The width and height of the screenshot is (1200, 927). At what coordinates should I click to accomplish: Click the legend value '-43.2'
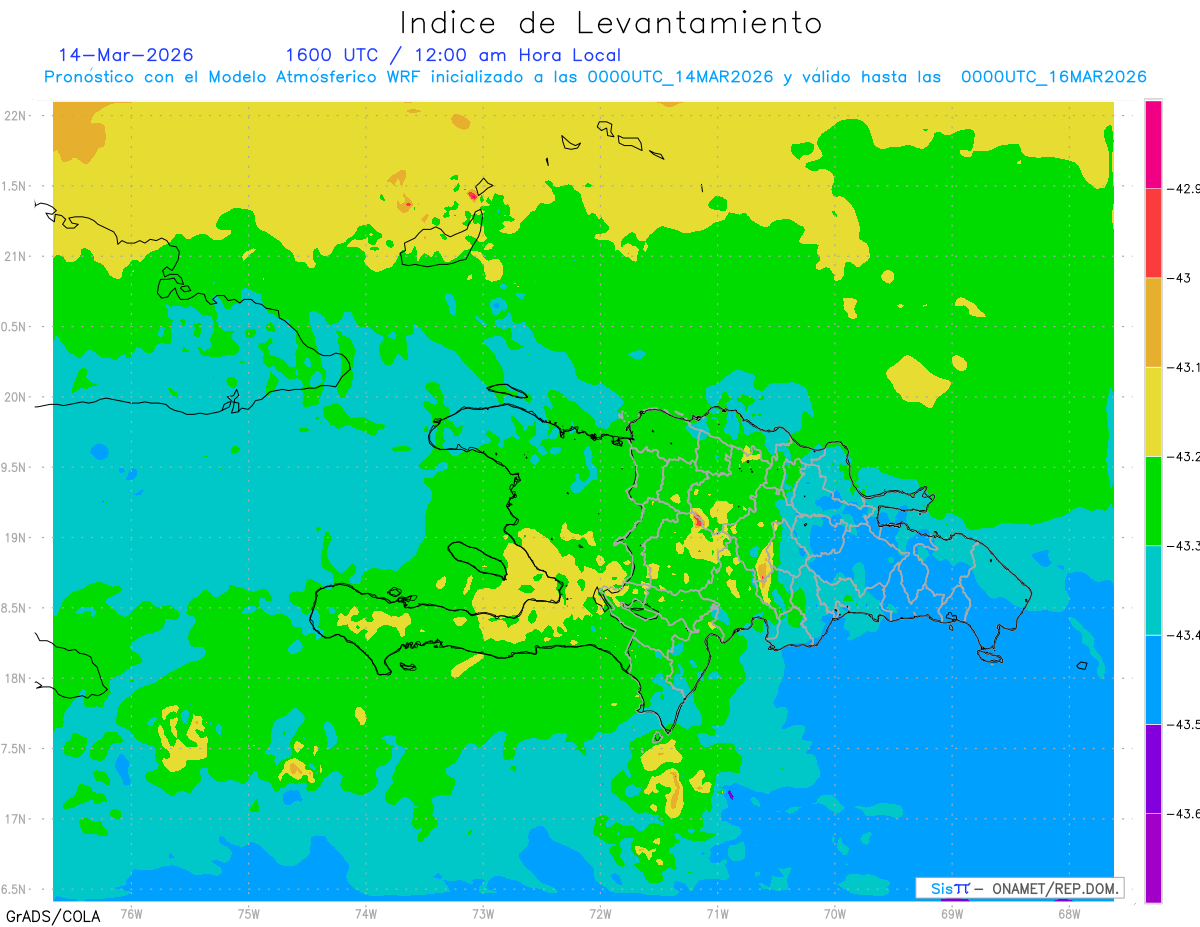(x=1183, y=456)
